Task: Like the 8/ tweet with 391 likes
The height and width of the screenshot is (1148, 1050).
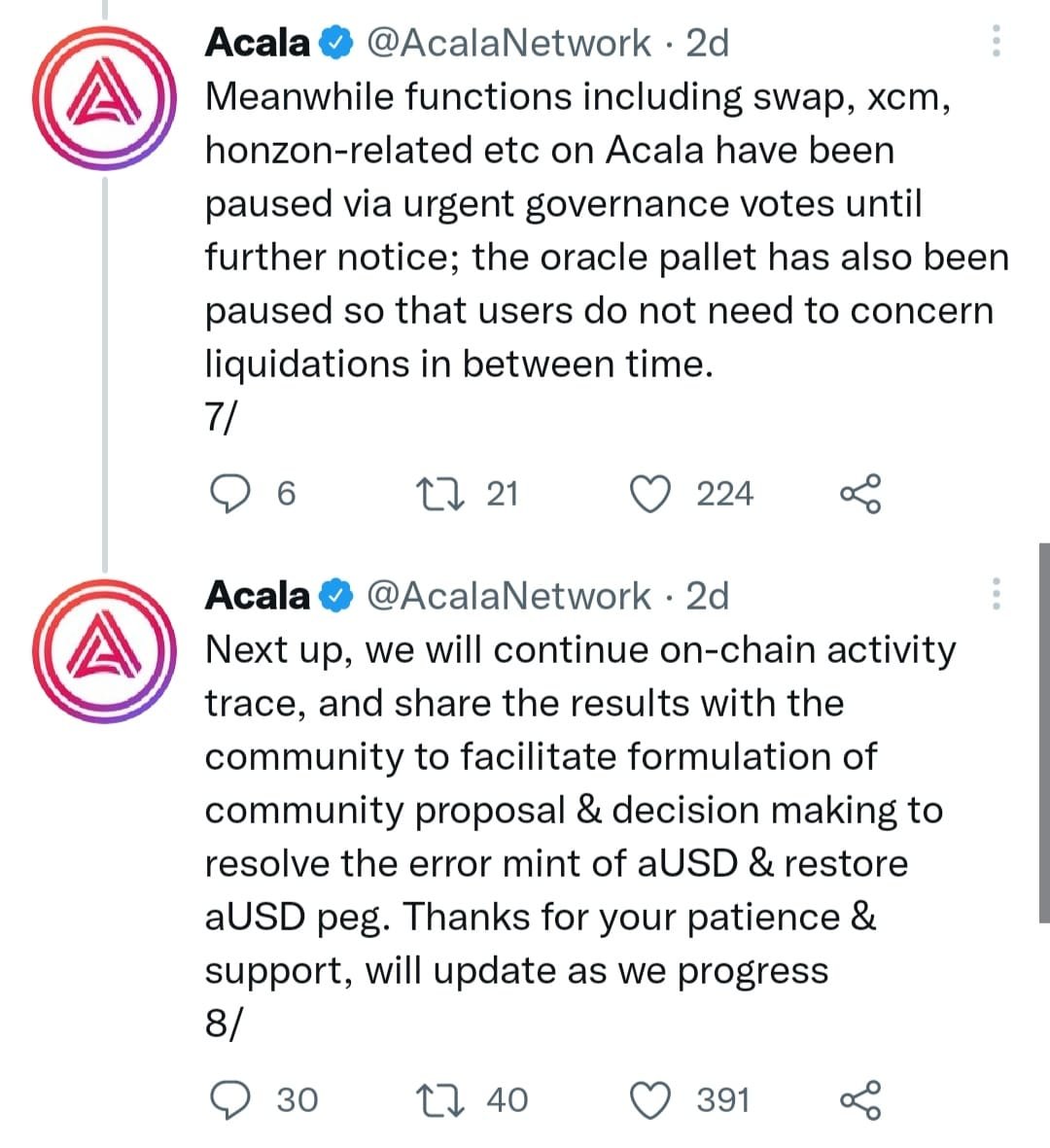Action: point(650,1099)
